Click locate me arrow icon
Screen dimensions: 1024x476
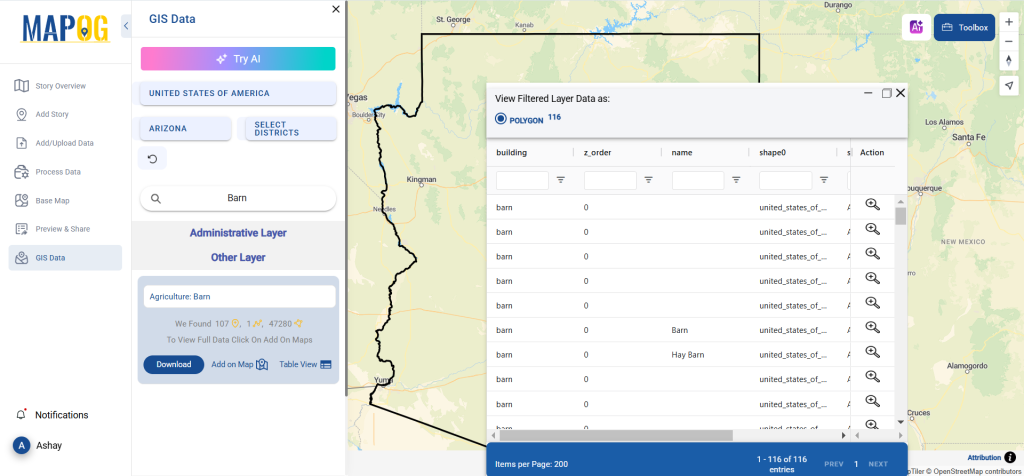pyautogui.click(x=1009, y=86)
